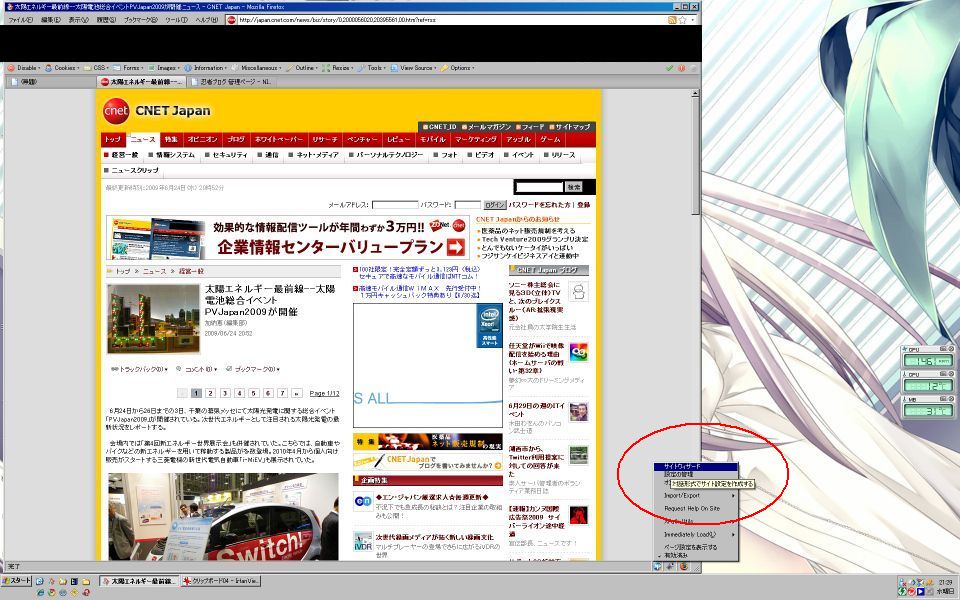Open the クリップボード04 IrfanView taskbar button
The width and height of the screenshot is (960, 600).
[x=221, y=581]
